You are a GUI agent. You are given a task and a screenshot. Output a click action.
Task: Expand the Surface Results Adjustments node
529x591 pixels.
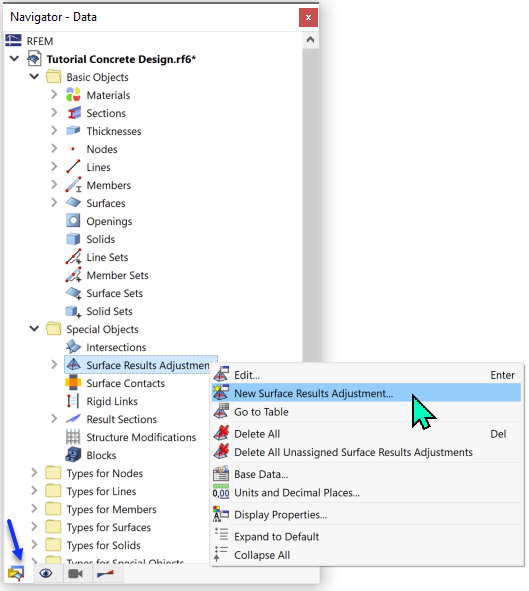[x=54, y=364]
